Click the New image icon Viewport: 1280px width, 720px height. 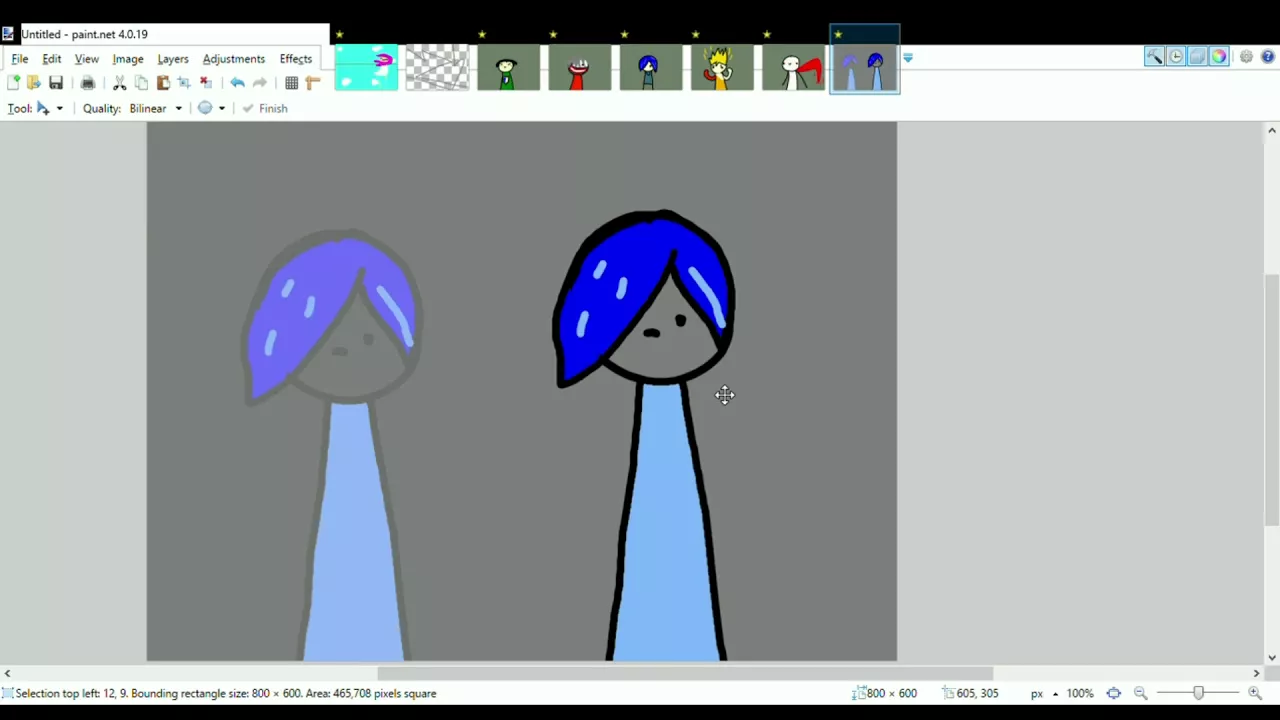[x=13, y=83]
